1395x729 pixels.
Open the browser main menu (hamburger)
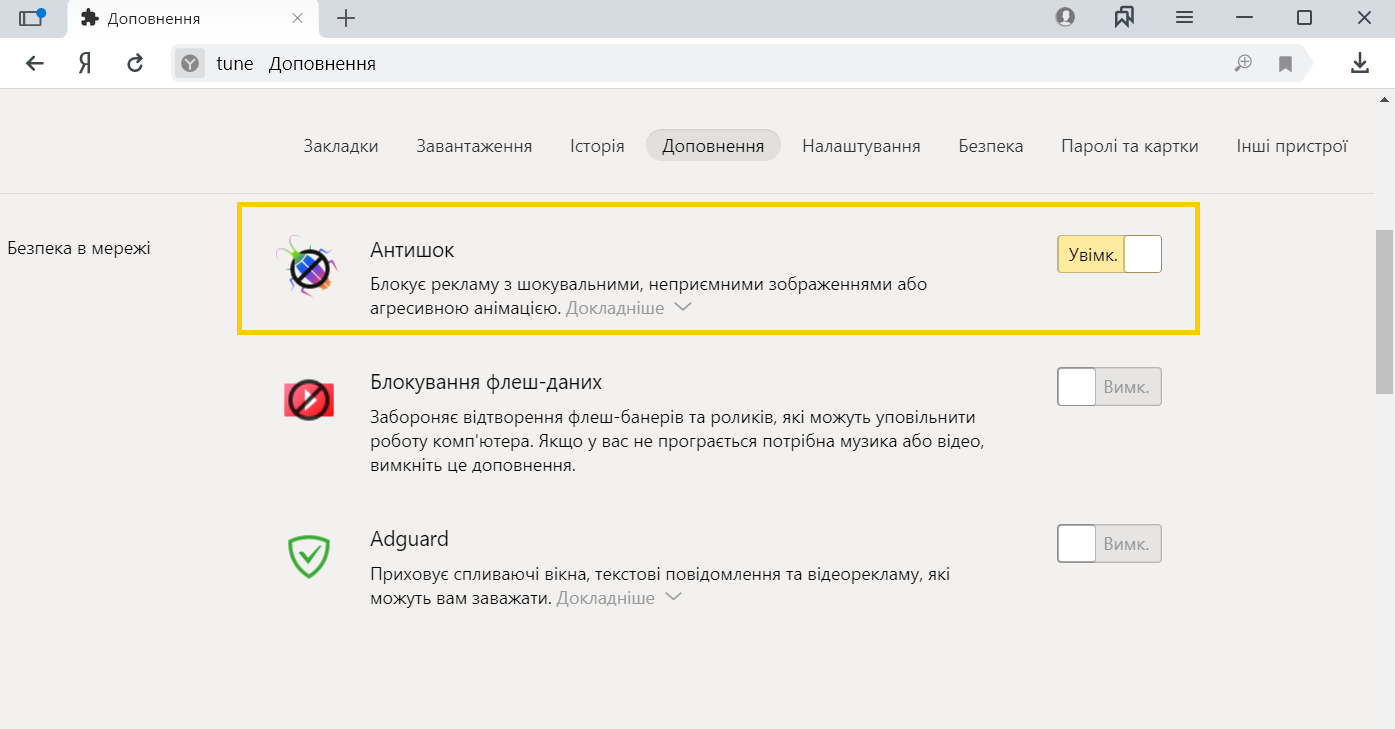point(1185,17)
